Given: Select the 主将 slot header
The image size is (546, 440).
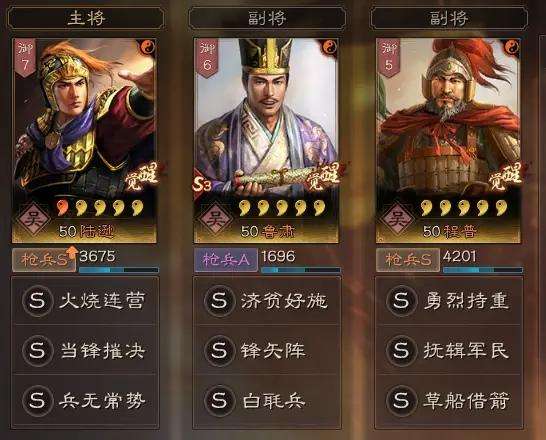Looking at the screenshot, I should (x=86, y=18).
